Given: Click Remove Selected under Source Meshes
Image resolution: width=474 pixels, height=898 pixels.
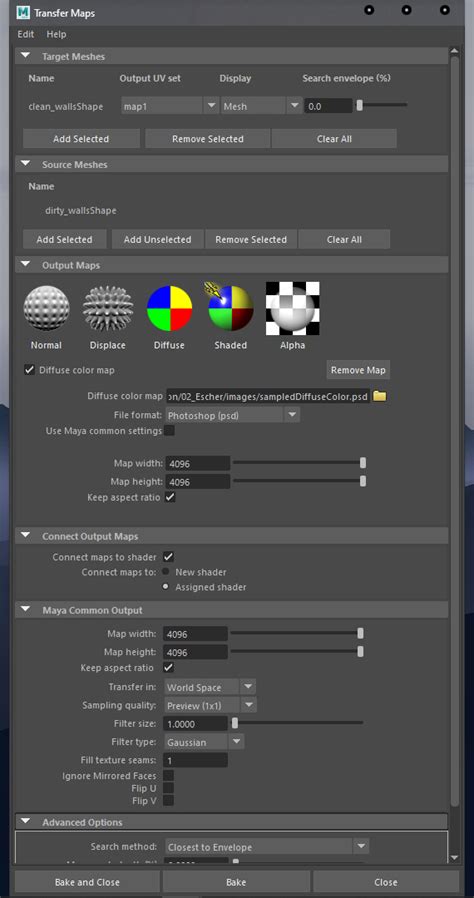Looking at the screenshot, I should coord(251,239).
